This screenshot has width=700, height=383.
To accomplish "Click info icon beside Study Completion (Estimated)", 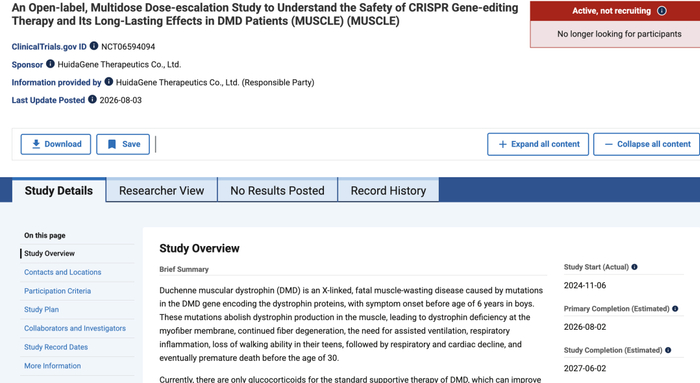I will 668,350.
